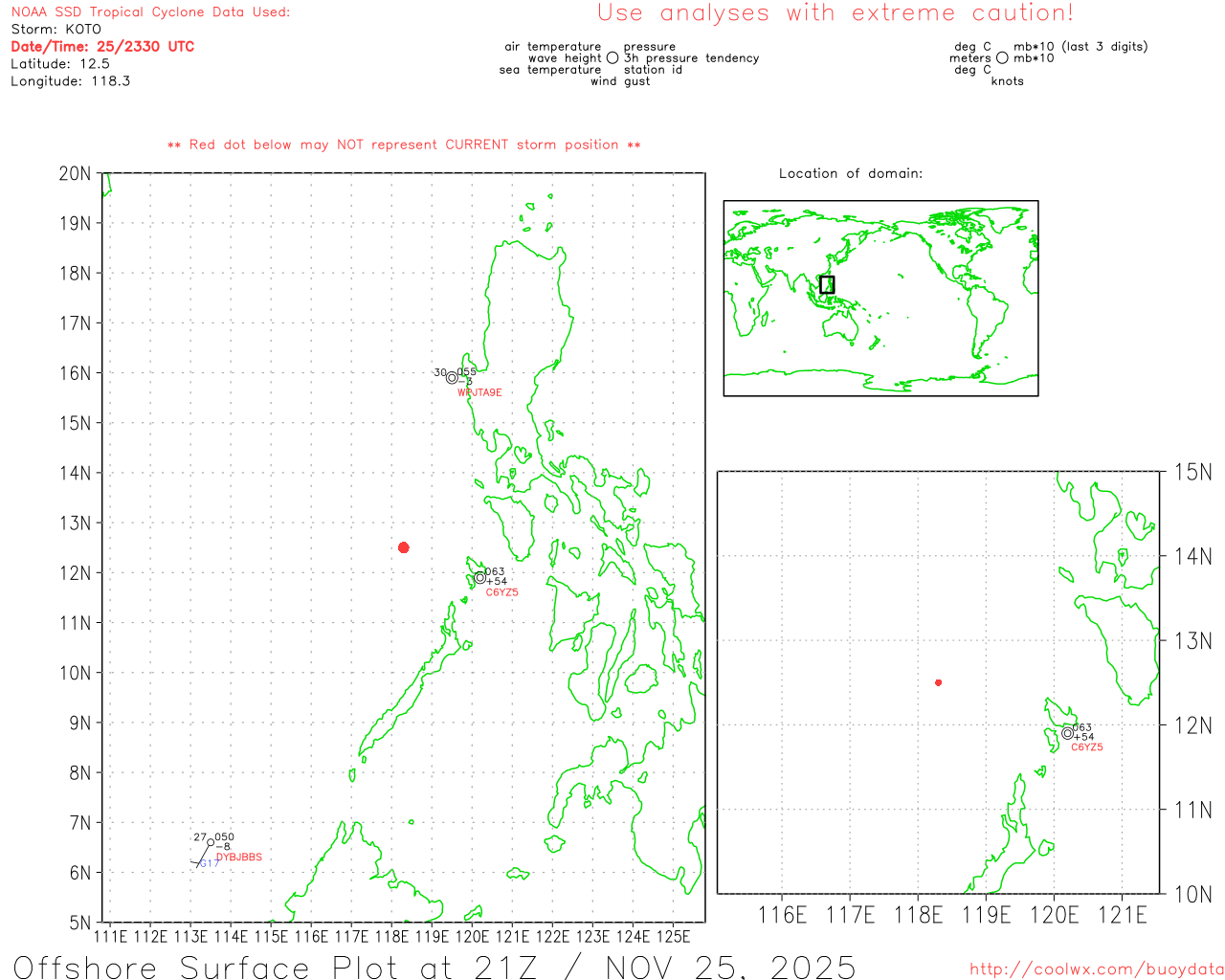Click the world map domain thumbnail
The width and height of the screenshot is (1225, 980).
(x=880, y=299)
